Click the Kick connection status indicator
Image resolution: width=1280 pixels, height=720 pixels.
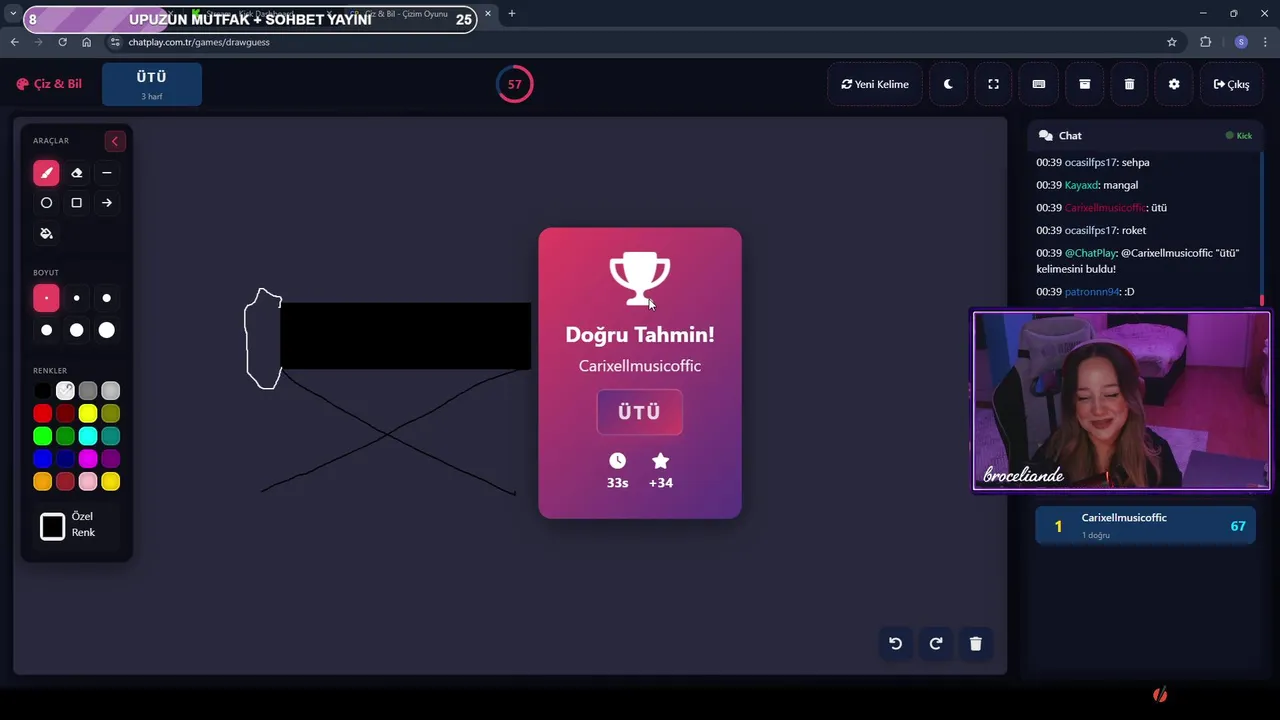[1239, 135]
